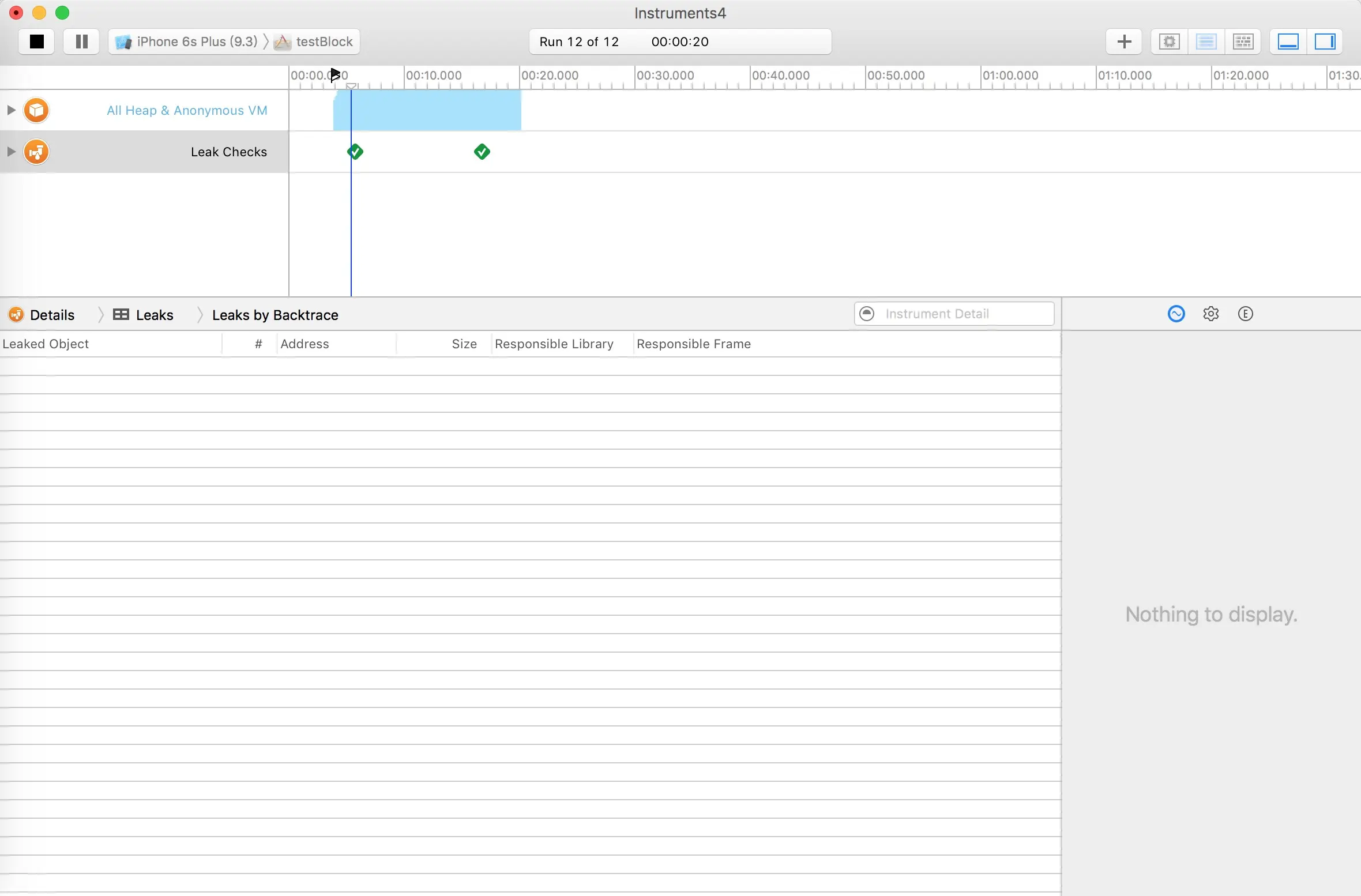Select the threads strategy view icon
1361x896 pixels.
1243,42
